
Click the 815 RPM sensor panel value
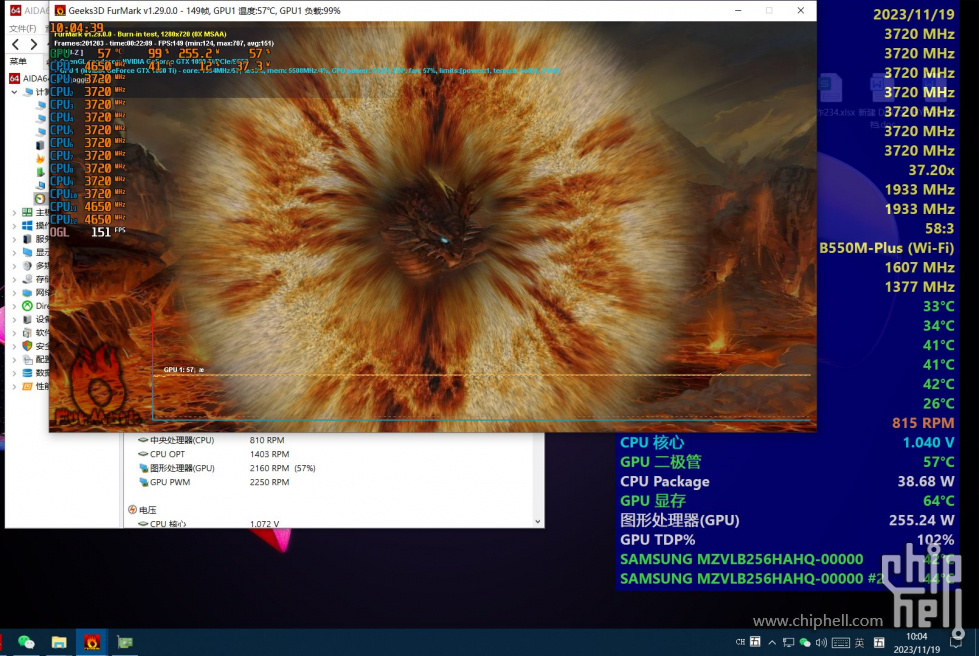tap(923, 423)
